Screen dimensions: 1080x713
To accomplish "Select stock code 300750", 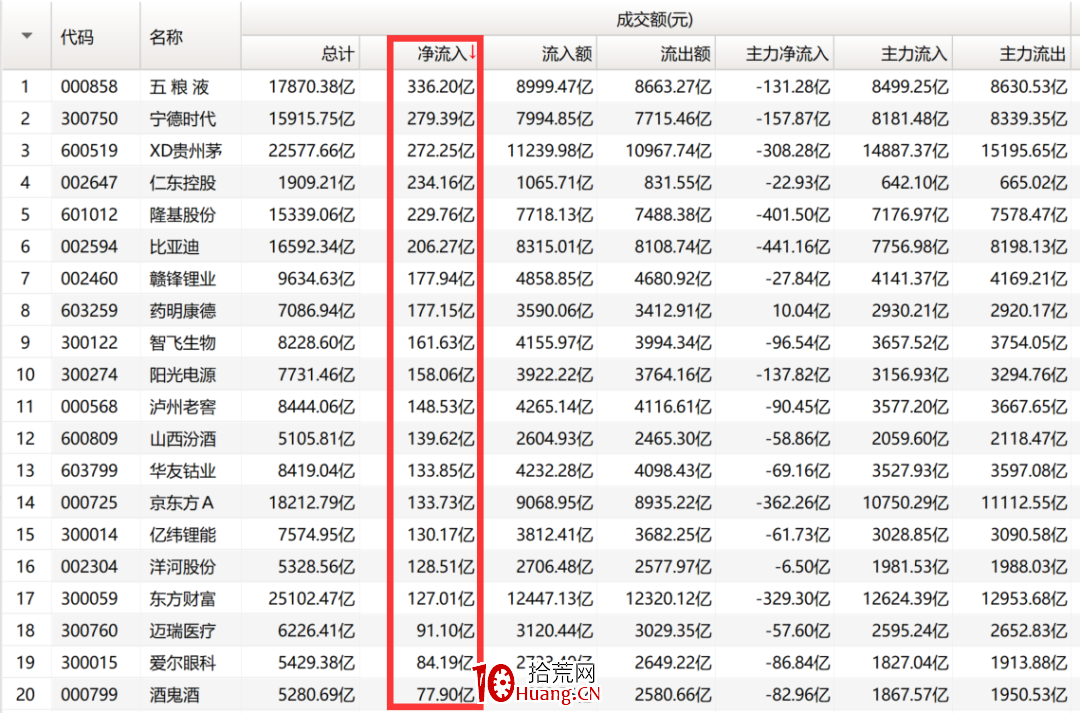I will coord(90,118).
